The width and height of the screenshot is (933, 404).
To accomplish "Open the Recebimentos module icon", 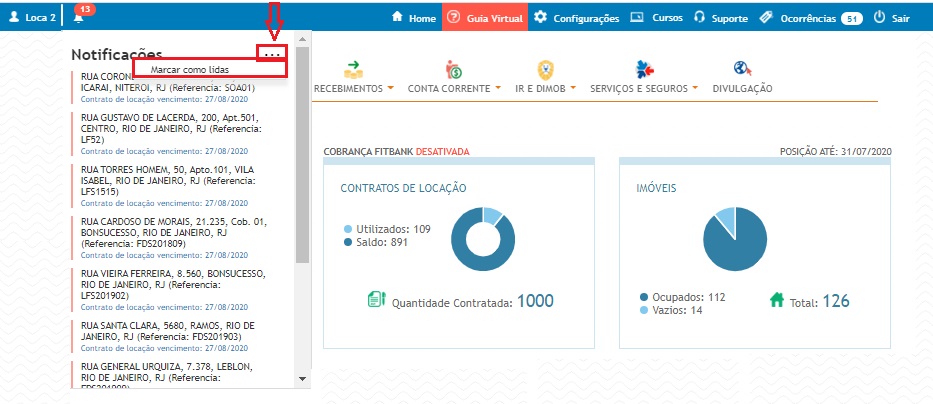I will (353, 69).
